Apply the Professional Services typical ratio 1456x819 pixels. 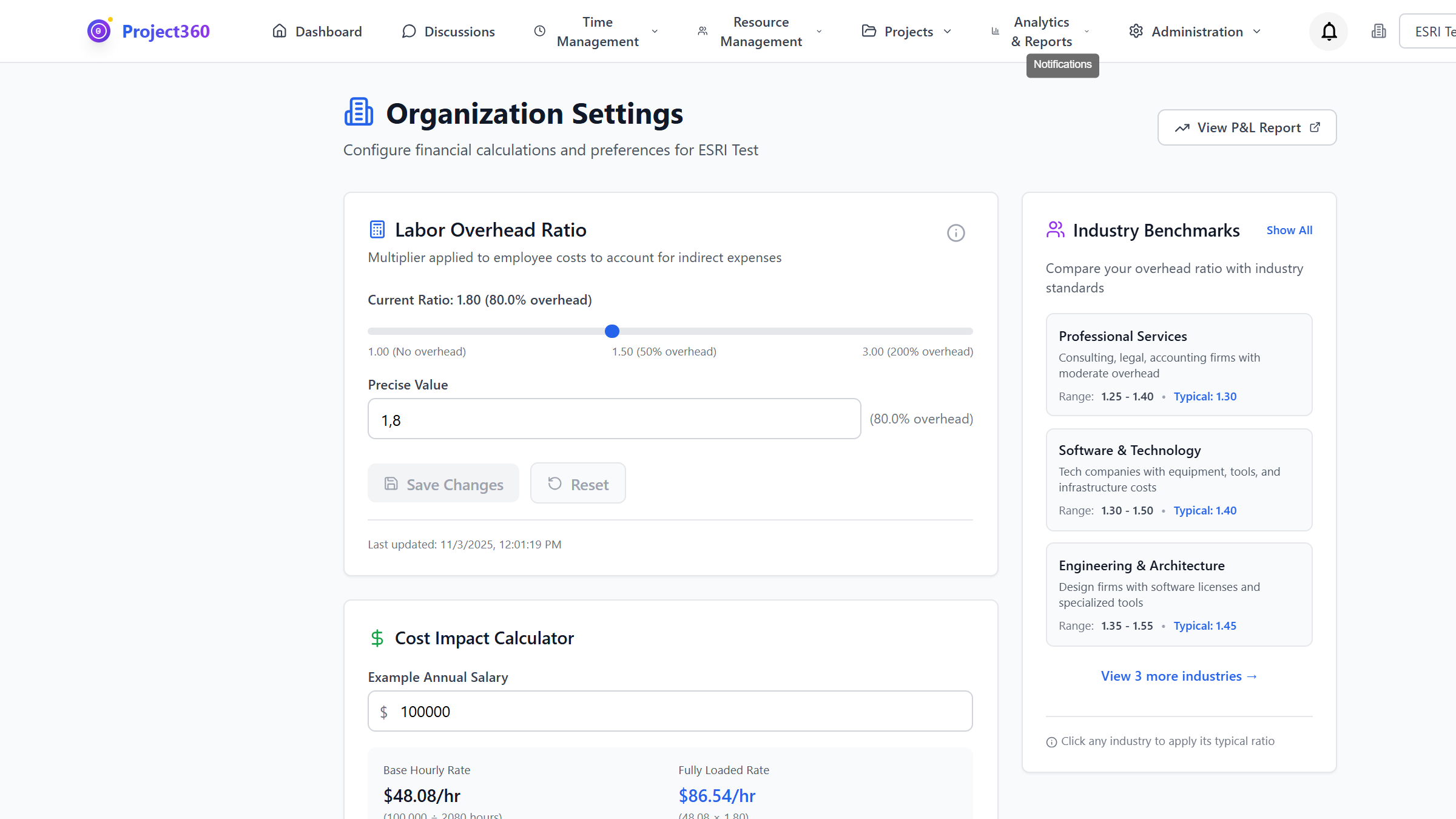(1178, 365)
